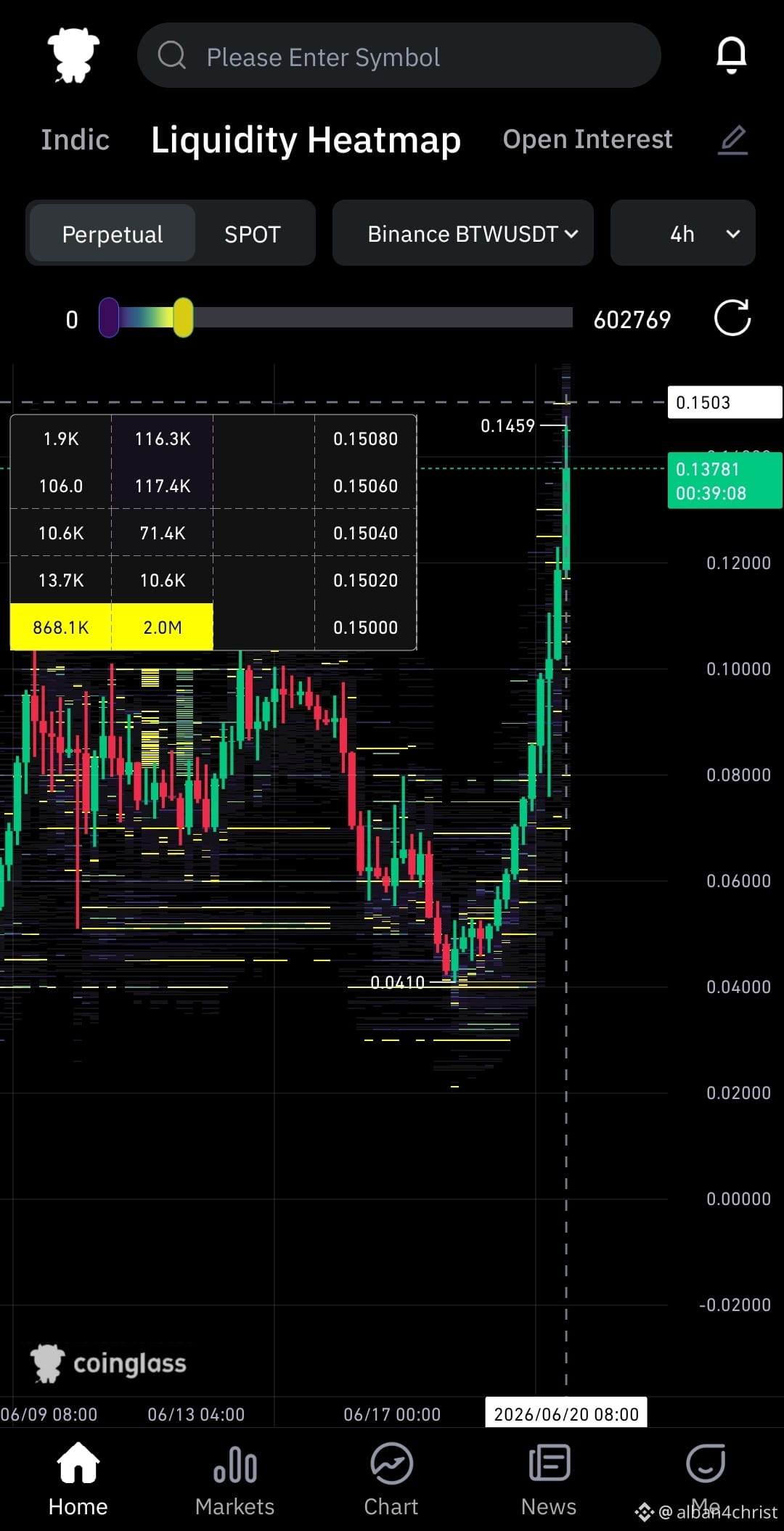Click the 0.1459 high price marker
The width and height of the screenshot is (784, 1531).
coord(507,425)
